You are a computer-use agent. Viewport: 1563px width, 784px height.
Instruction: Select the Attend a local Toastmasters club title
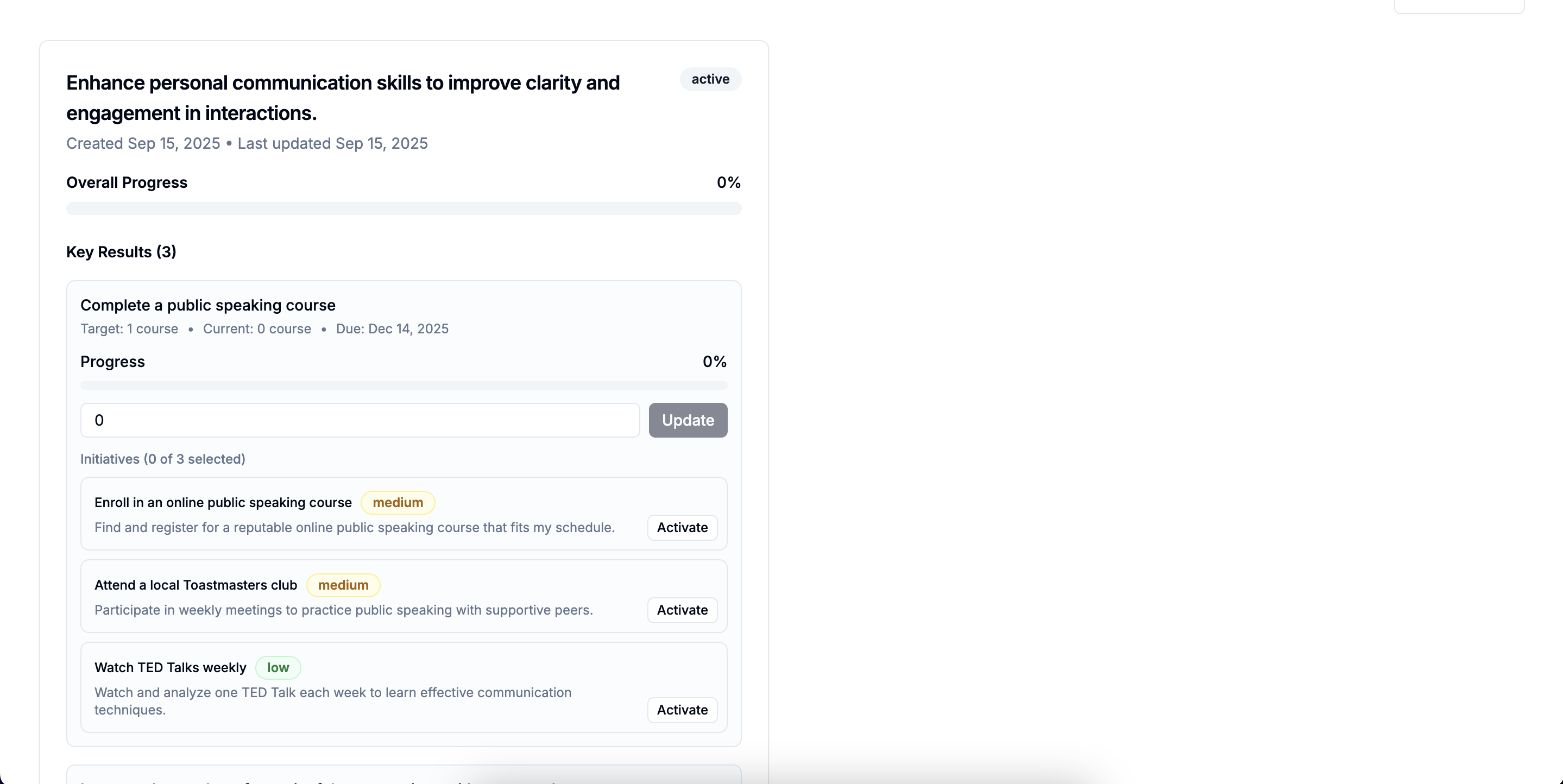point(196,585)
